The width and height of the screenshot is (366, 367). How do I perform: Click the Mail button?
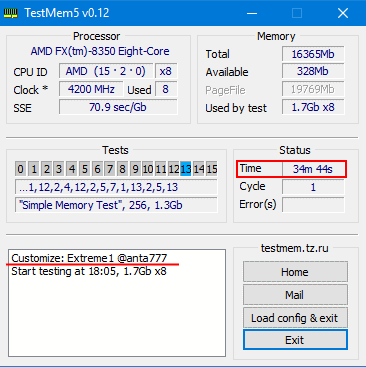(x=295, y=295)
